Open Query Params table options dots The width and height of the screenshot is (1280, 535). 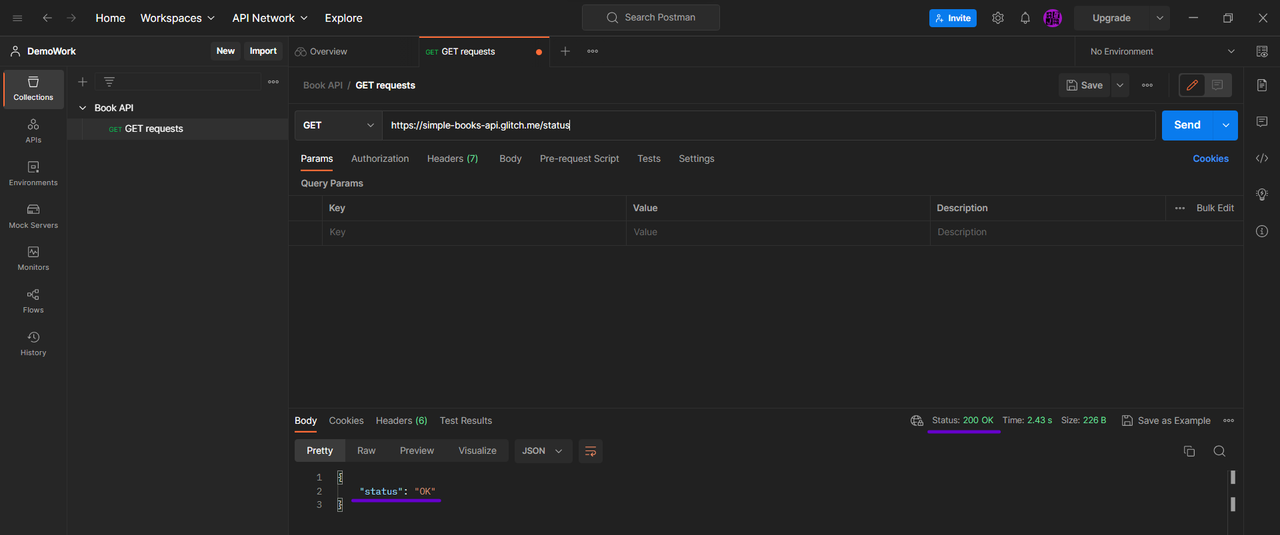[x=1181, y=208]
